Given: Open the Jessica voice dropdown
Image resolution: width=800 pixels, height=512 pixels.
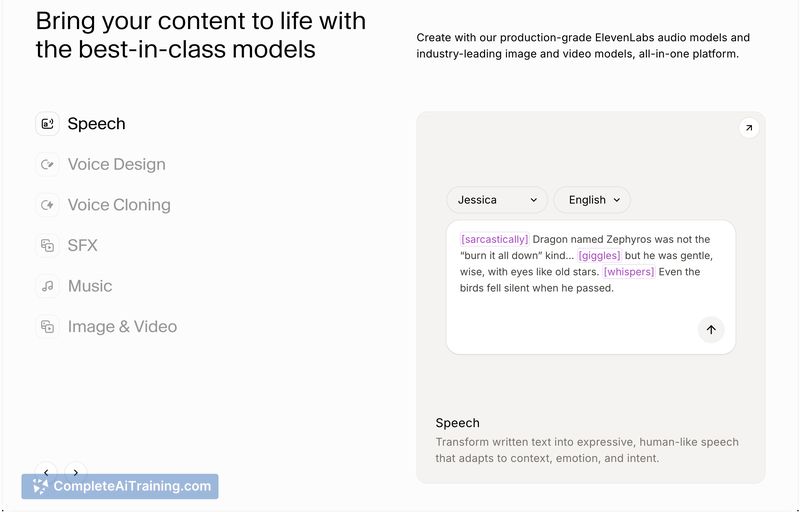Looking at the screenshot, I should (x=497, y=200).
